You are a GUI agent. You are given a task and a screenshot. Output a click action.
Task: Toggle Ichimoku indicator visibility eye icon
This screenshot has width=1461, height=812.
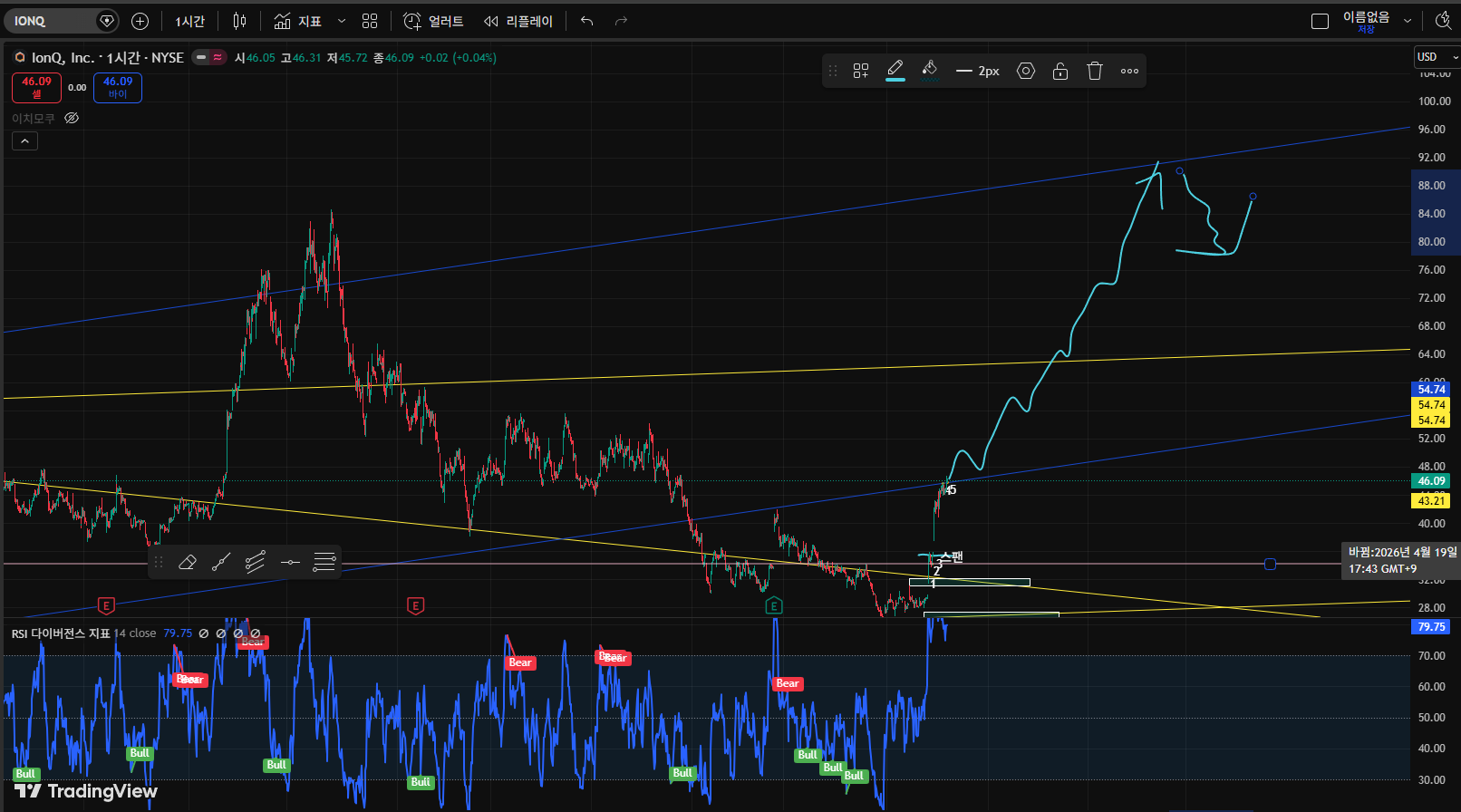click(x=72, y=119)
